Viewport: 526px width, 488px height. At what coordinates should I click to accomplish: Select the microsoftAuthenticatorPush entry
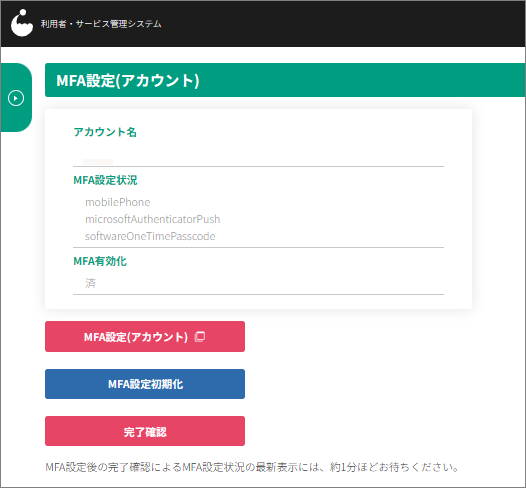(x=153, y=219)
